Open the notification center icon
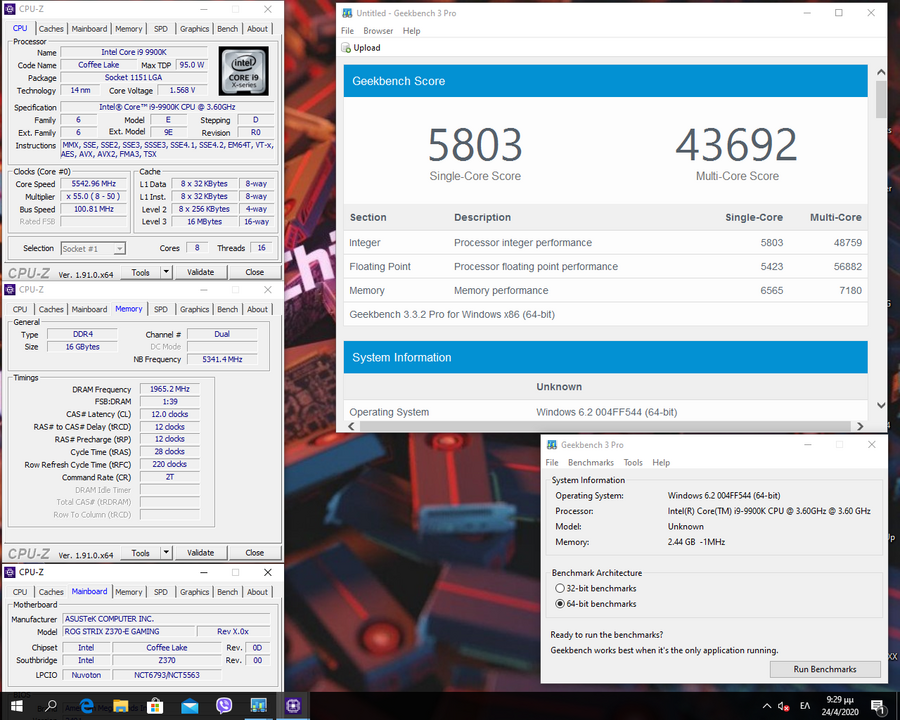Screen dimensions: 900x720 pos(878,706)
